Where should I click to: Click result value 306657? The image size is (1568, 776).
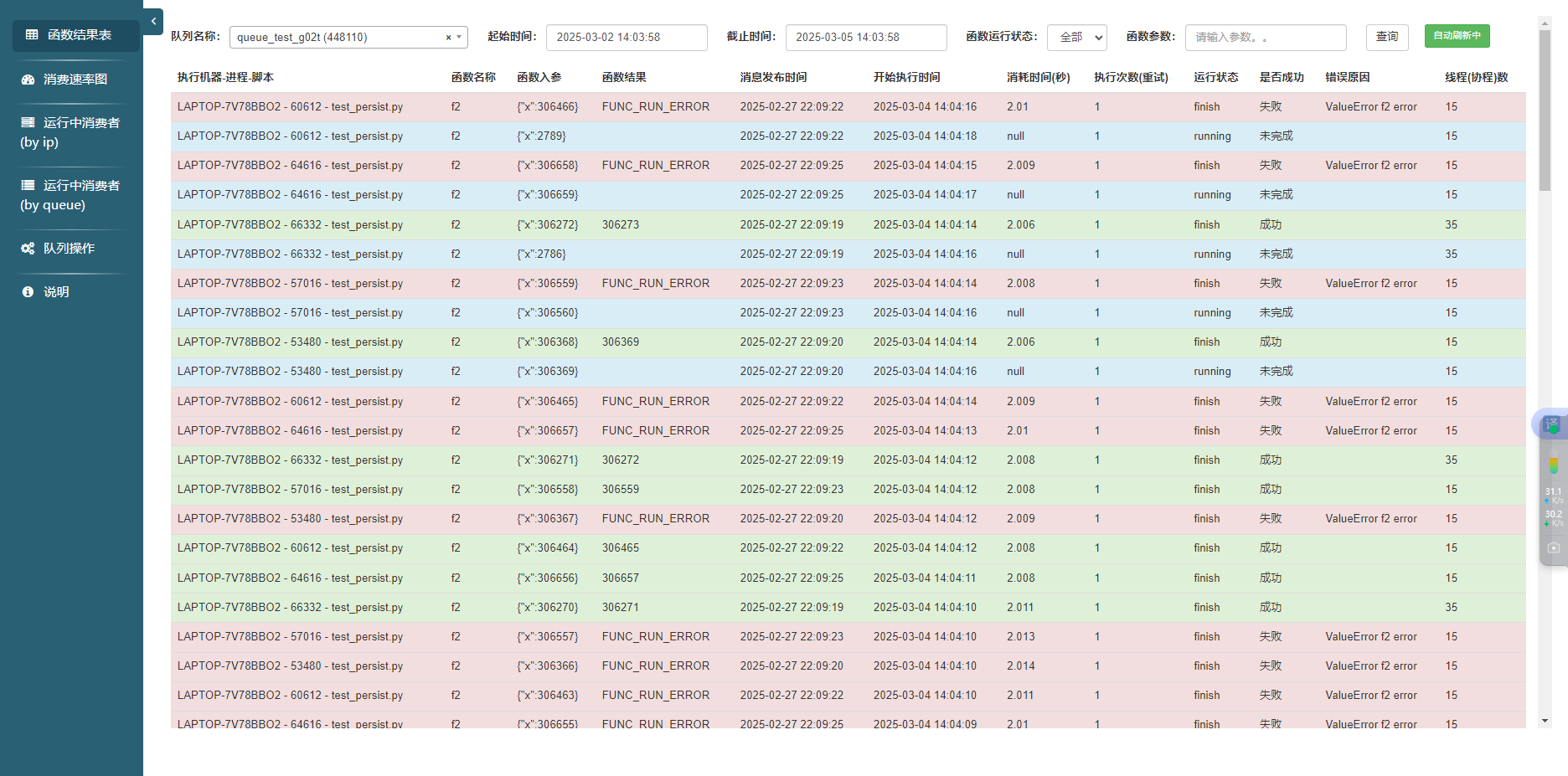click(621, 578)
